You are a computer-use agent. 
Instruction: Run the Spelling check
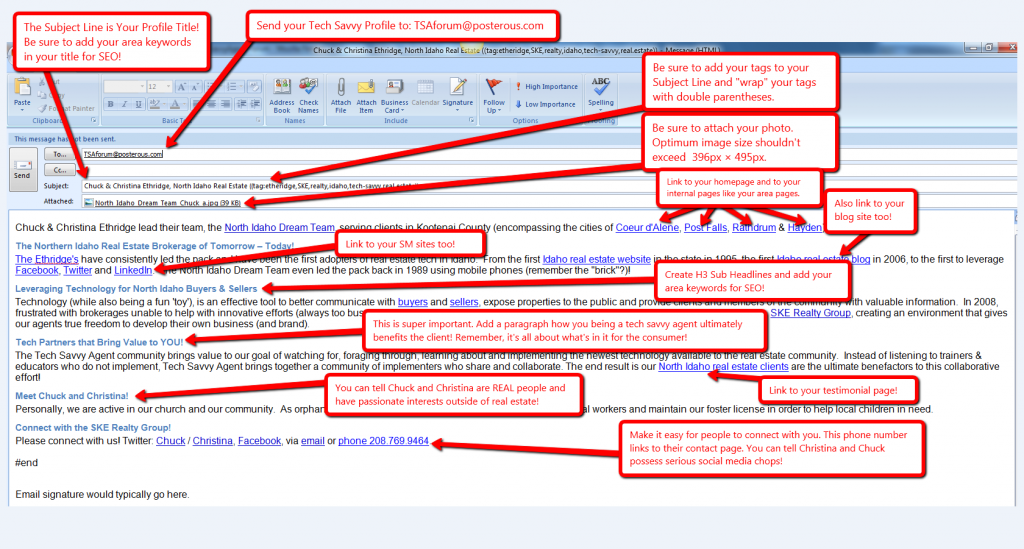(x=601, y=92)
